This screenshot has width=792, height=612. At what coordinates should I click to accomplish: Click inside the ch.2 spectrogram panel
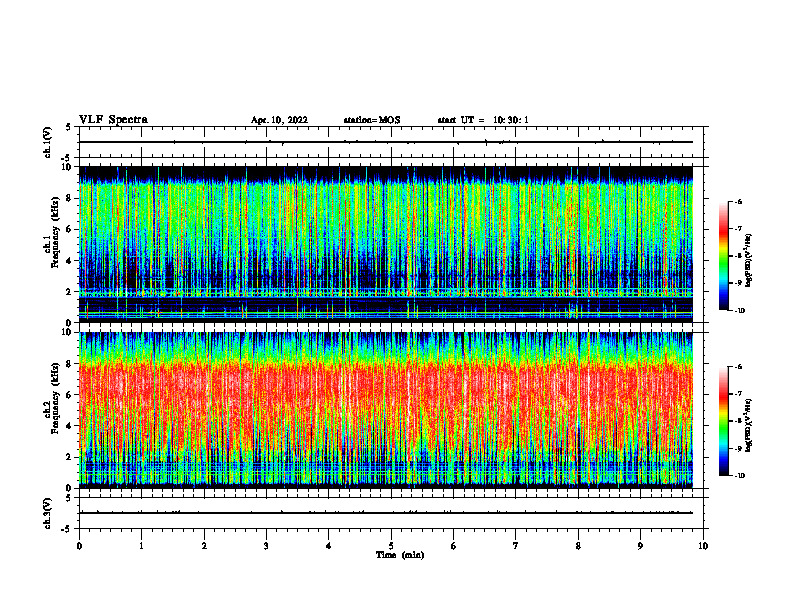(385, 410)
